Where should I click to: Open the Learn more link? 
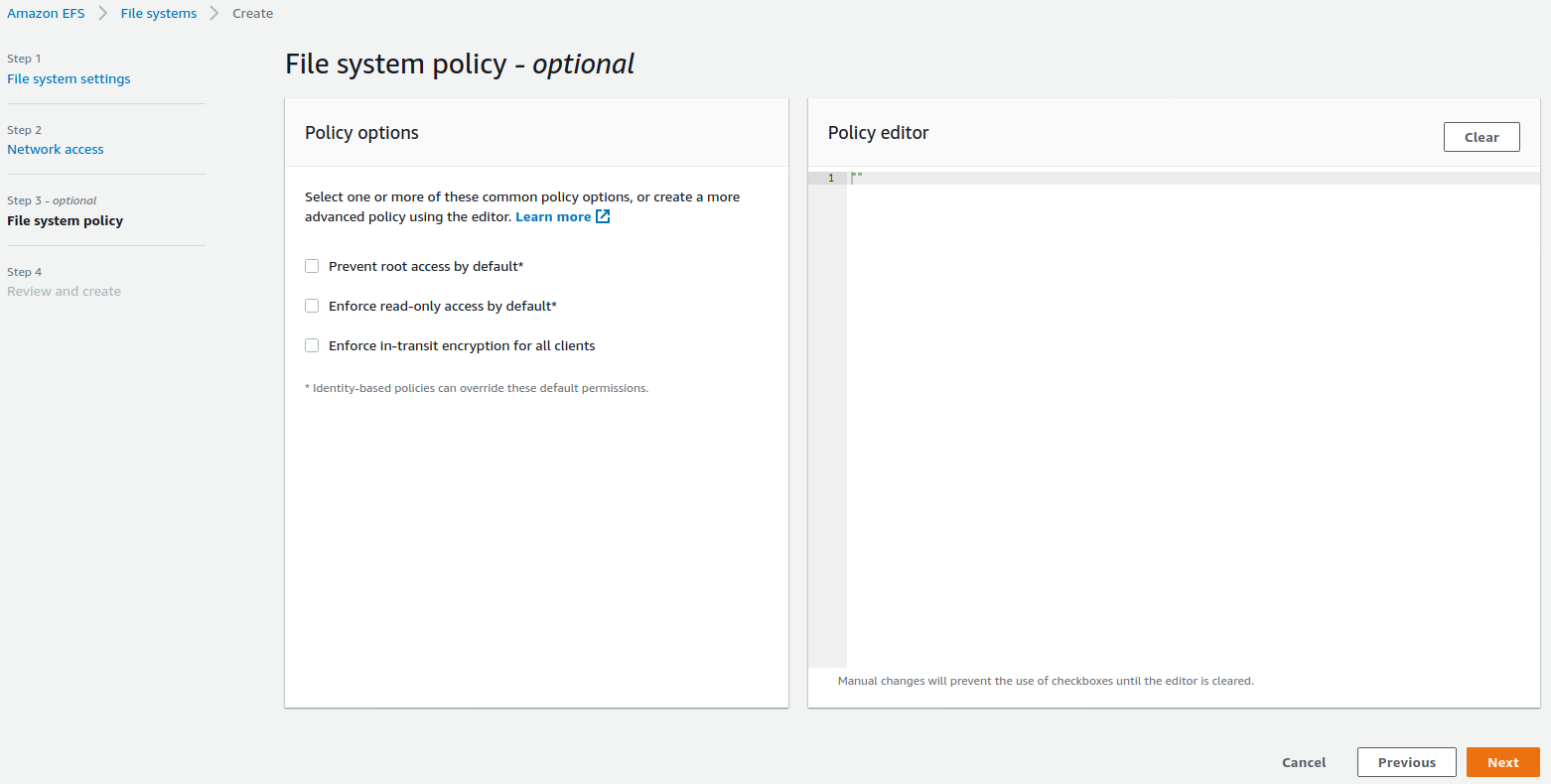click(x=553, y=216)
